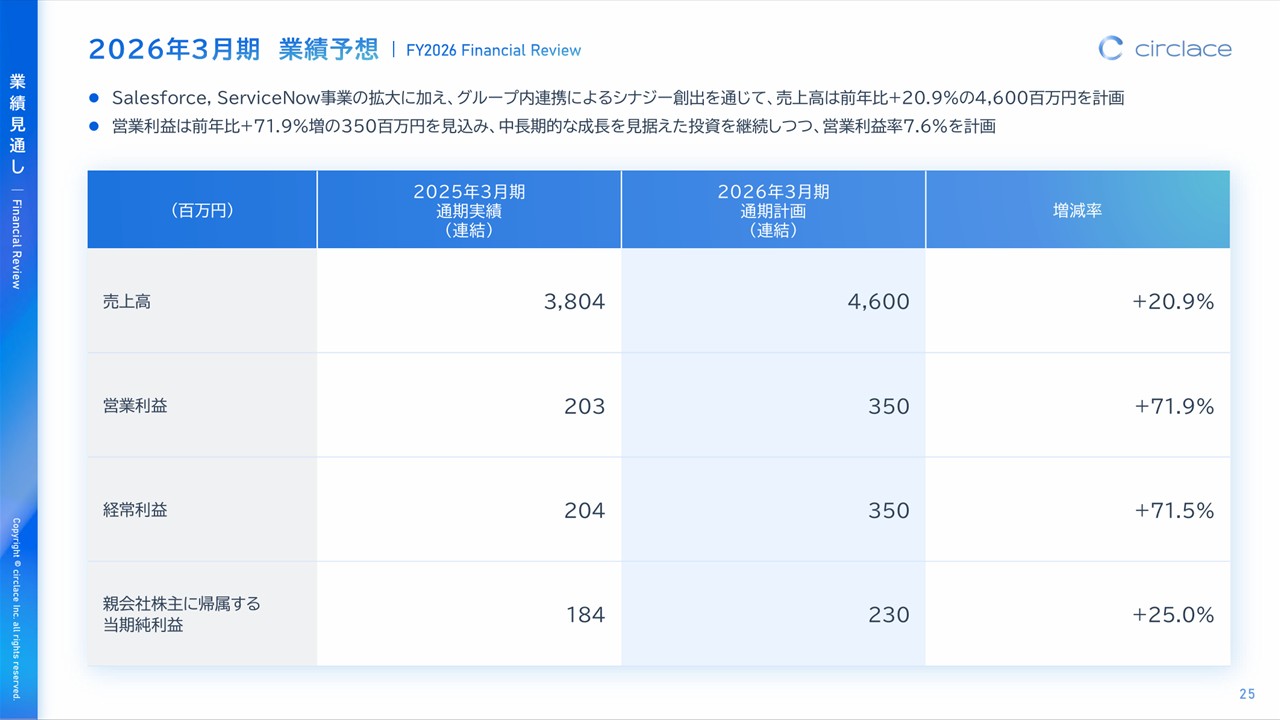1280x720 pixels.
Task: Select the 親会社株主に帰属する当期純利益 row label
Action: (181, 614)
